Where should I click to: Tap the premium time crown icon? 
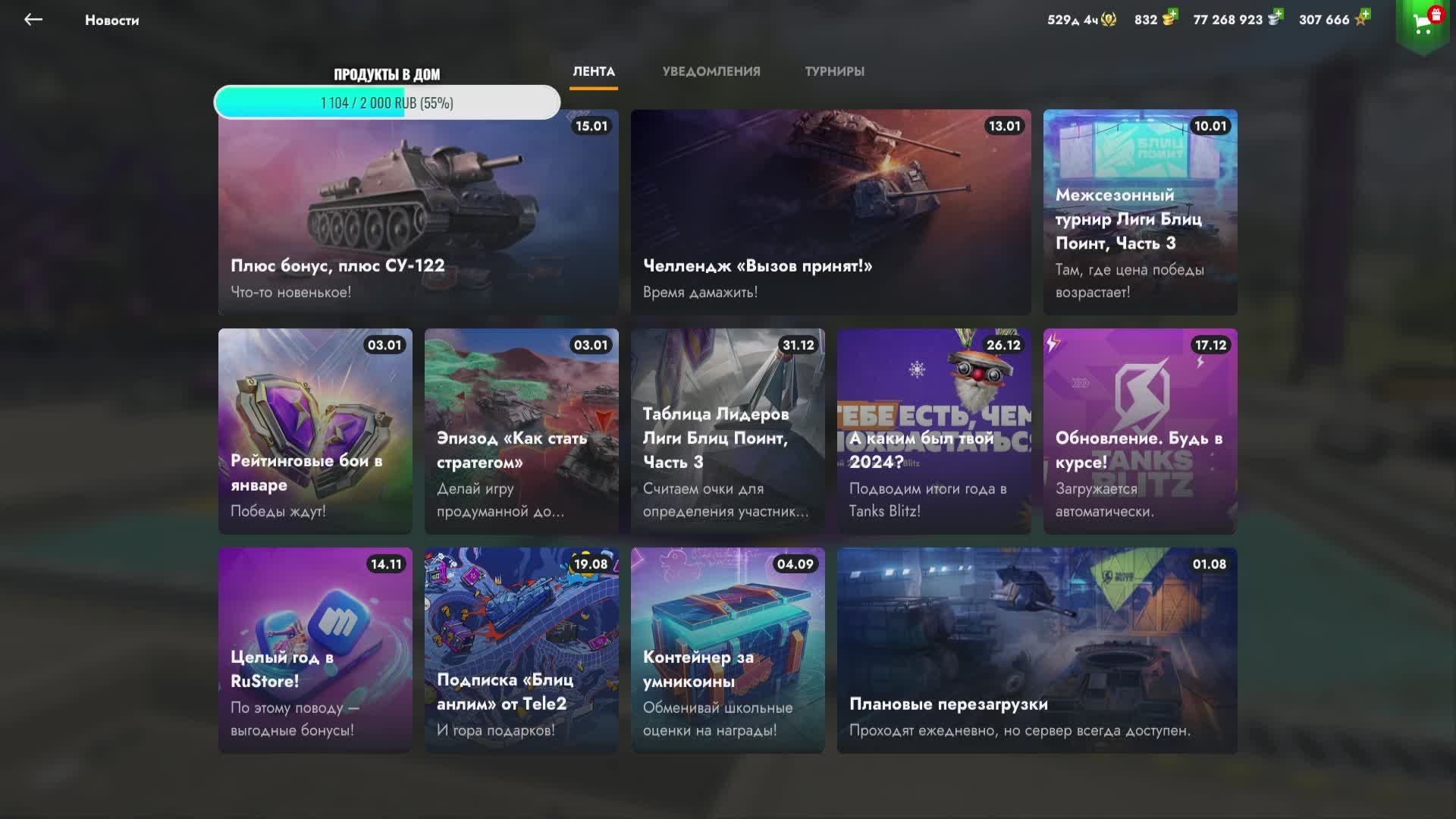[x=1109, y=20]
